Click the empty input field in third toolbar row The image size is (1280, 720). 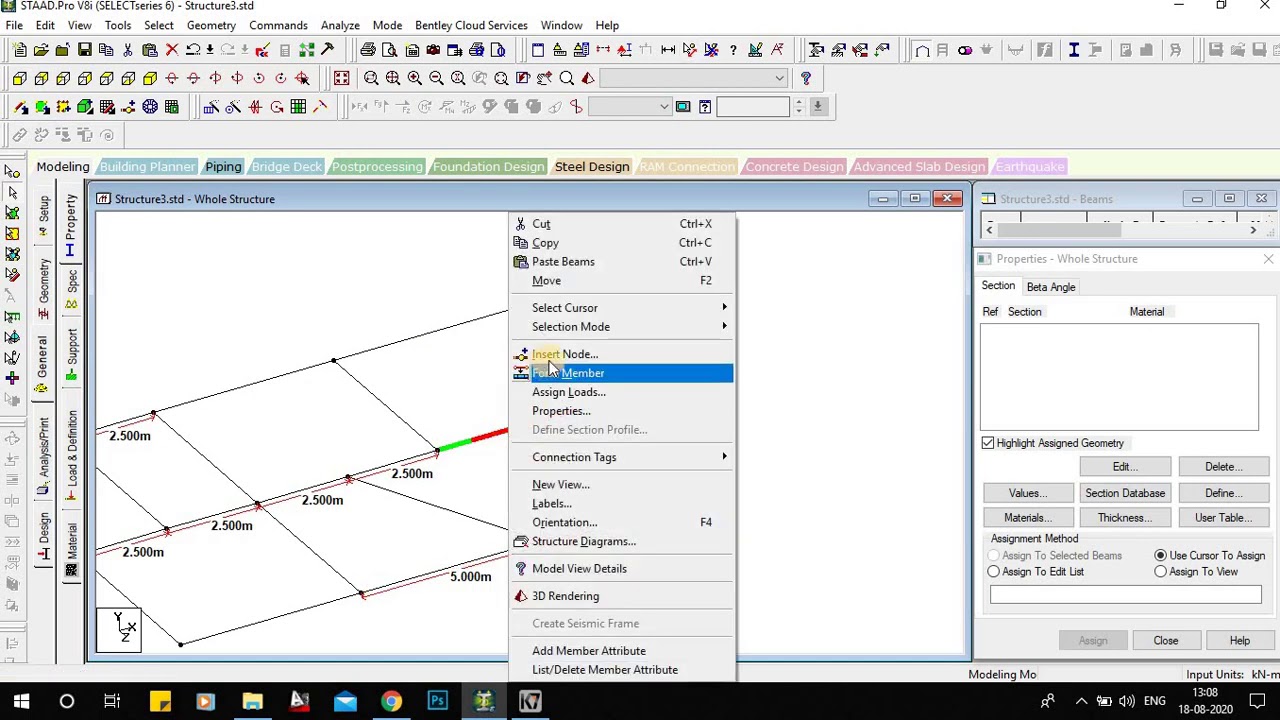[x=753, y=107]
